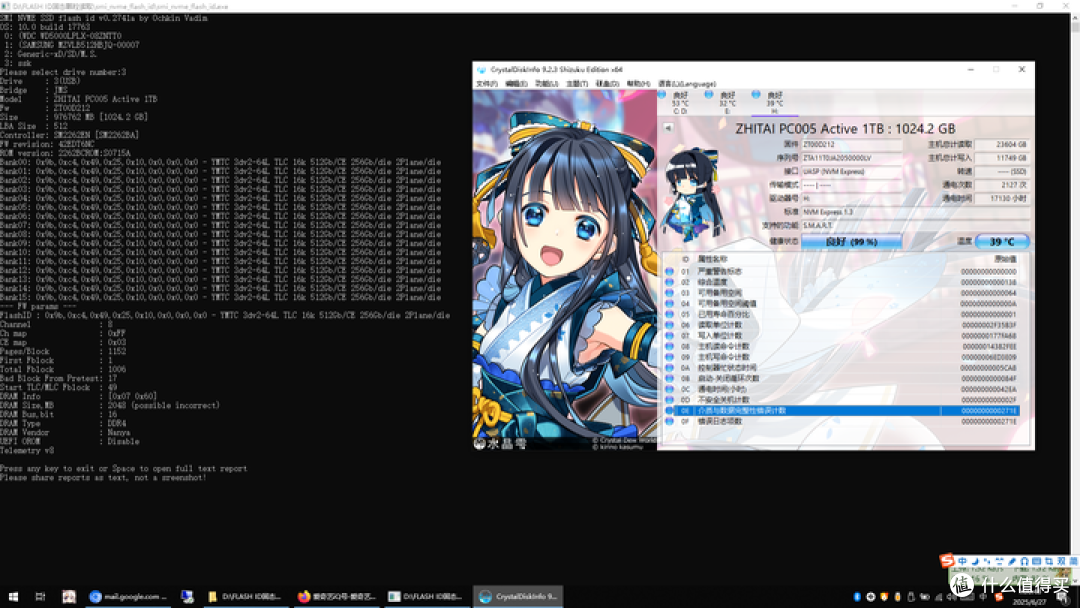Select the highlighted attribute 0E row
Viewport: 1080px width, 608px height.
click(x=842, y=410)
